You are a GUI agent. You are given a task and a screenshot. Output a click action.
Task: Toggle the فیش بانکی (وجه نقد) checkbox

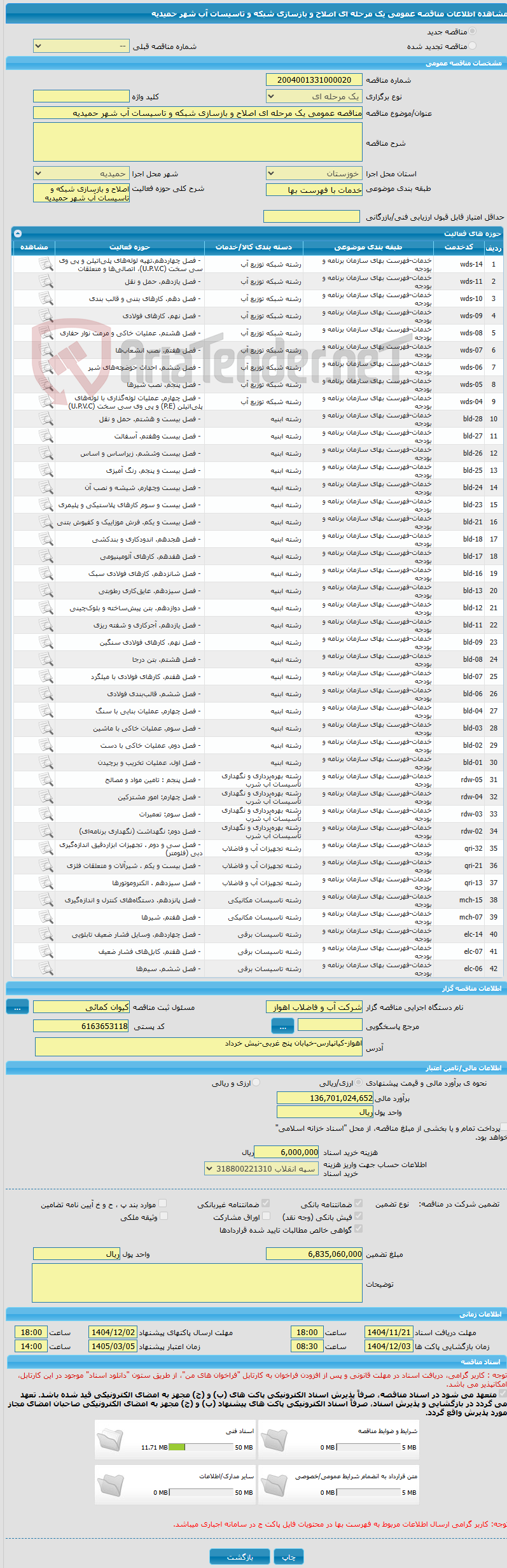(x=359, y=1216)
